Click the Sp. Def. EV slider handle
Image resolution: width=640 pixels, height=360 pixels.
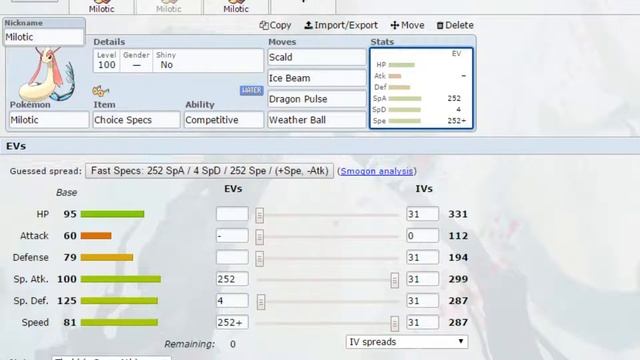261,302
